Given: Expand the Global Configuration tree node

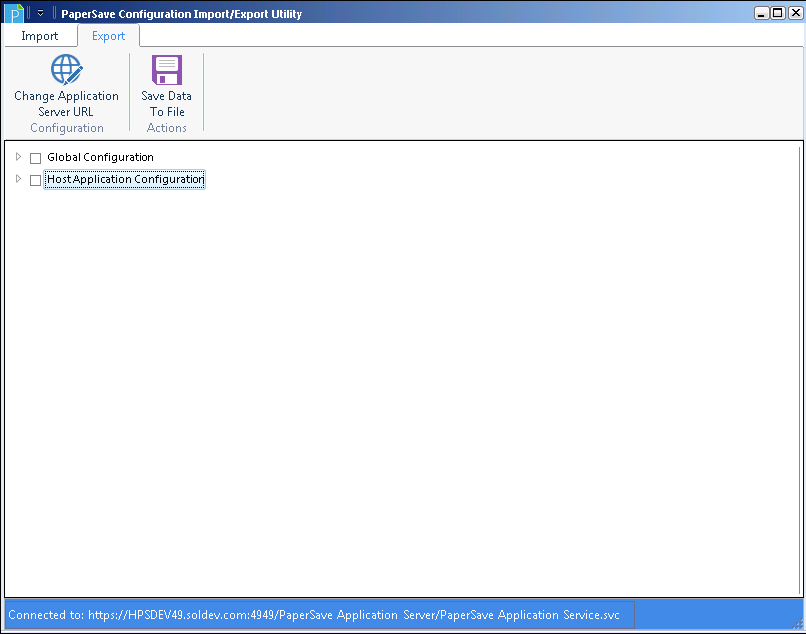Looking at the screenshot, I should click(19, 156).
